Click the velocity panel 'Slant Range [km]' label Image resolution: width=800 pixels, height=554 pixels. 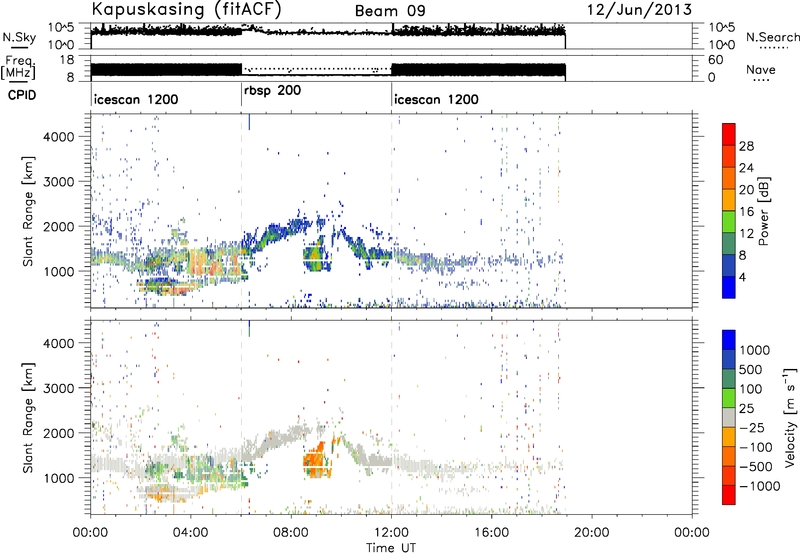(28, 418)
